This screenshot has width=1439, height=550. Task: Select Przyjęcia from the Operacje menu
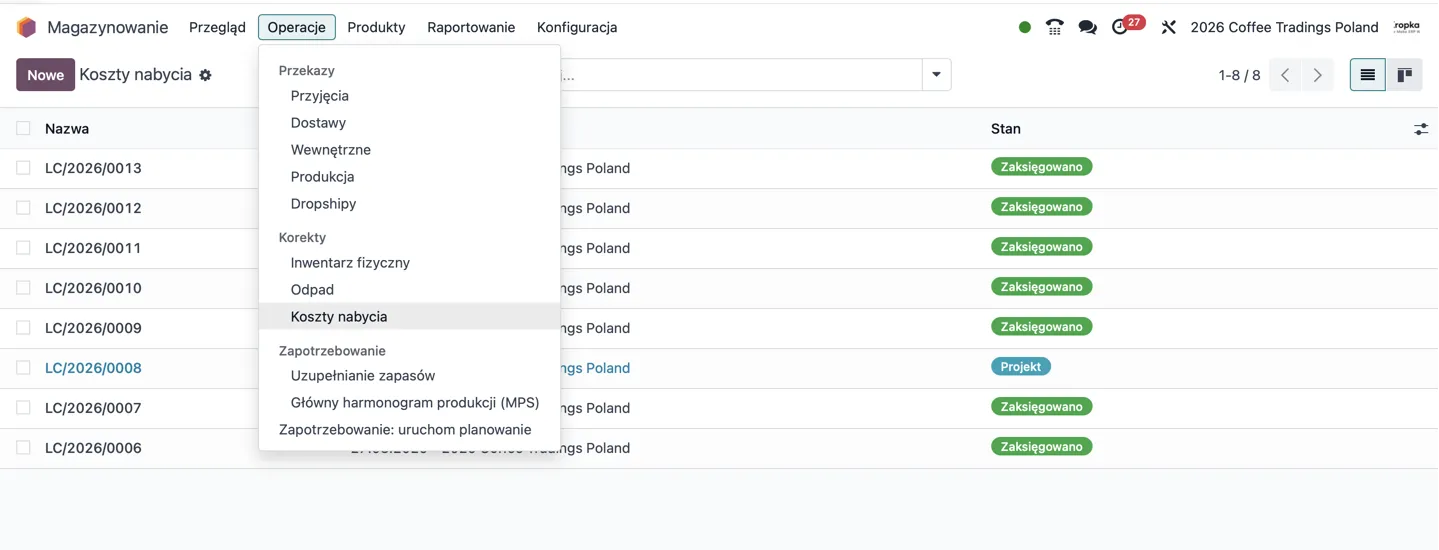click(x=409, y=96)
